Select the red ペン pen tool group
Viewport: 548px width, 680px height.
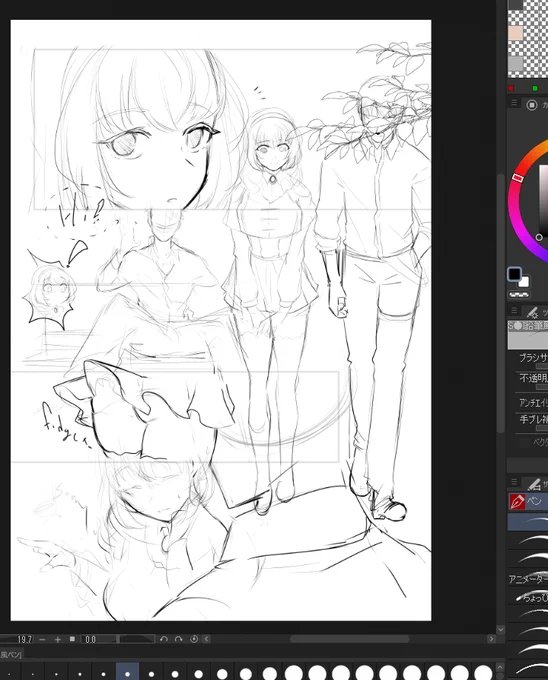coord(528,501)
